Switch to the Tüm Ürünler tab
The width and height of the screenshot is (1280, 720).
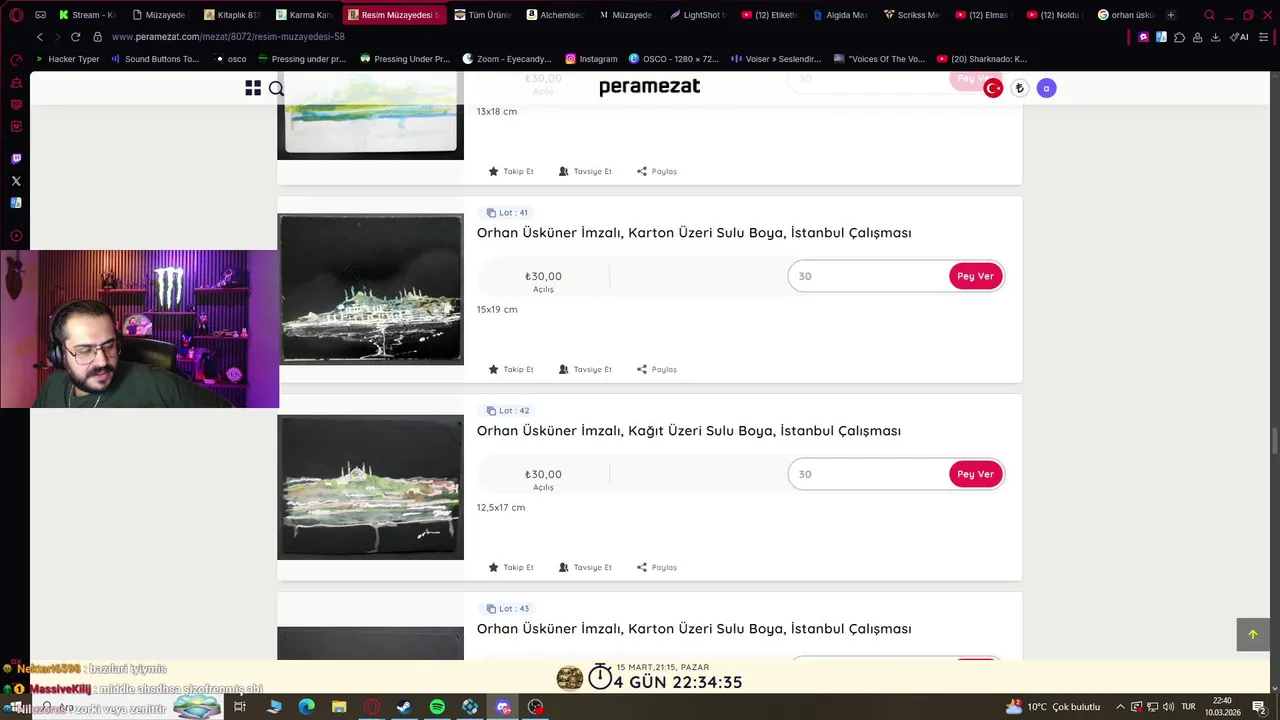click(483, 15)
